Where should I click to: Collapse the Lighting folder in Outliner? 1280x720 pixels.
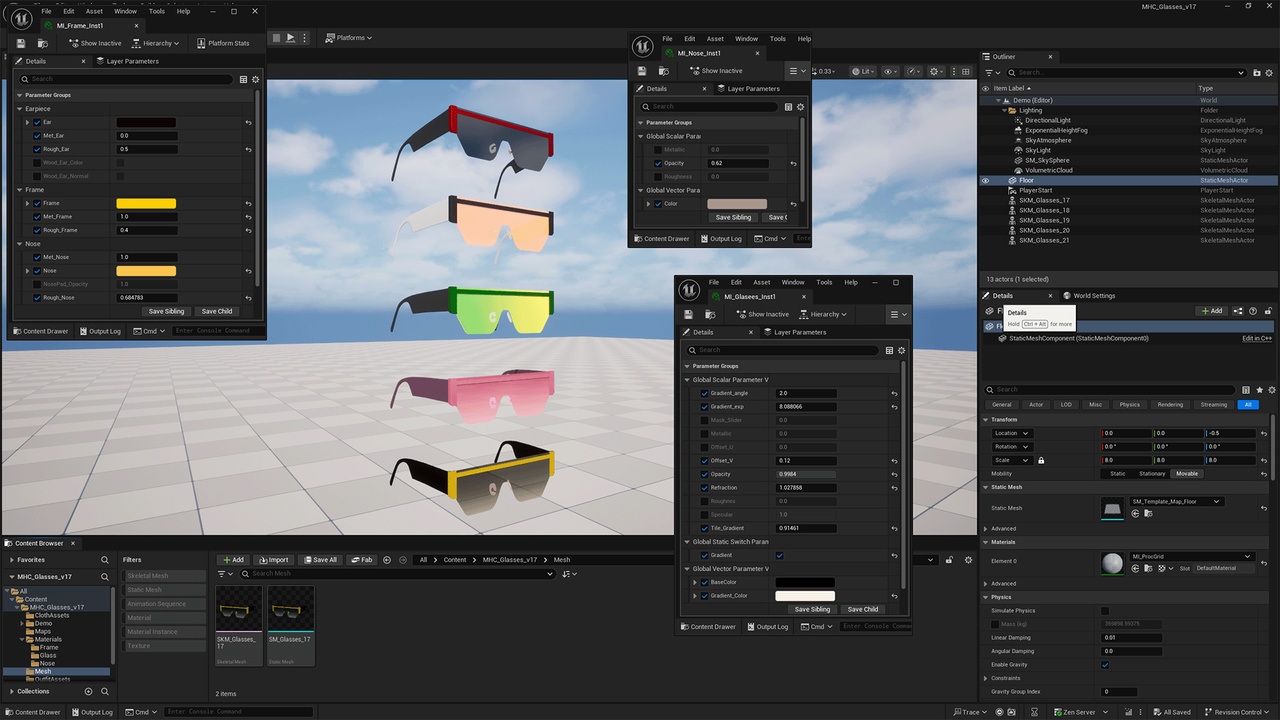[x=1006, y=110]
